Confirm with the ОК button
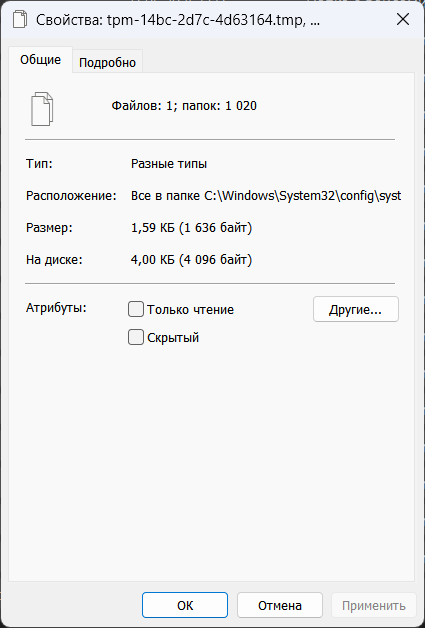 (185, 605)
